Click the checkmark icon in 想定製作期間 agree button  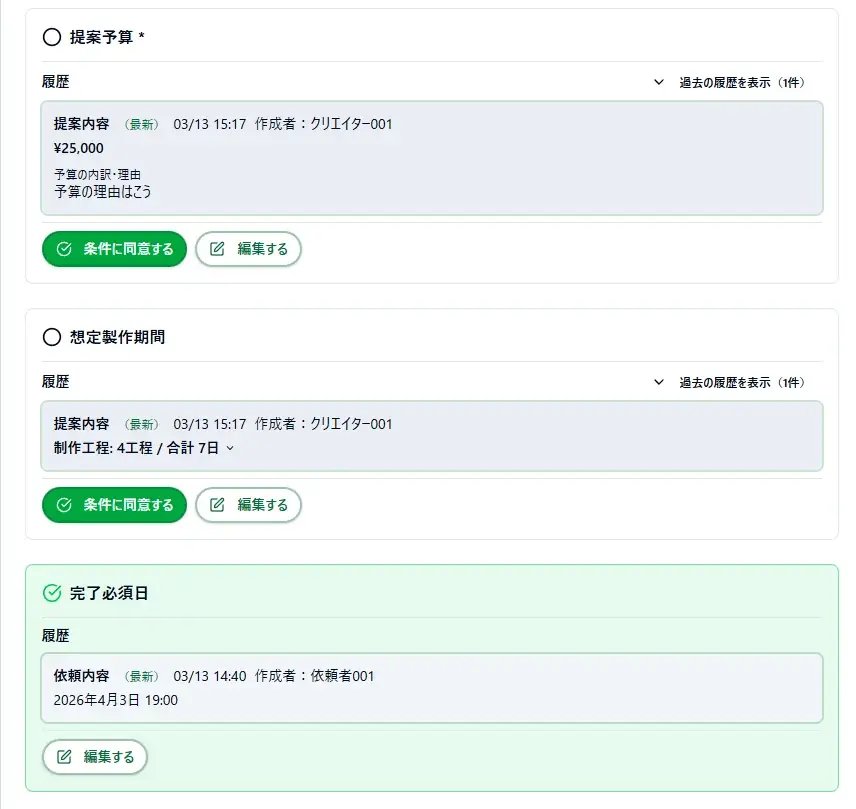coord(65,505)
